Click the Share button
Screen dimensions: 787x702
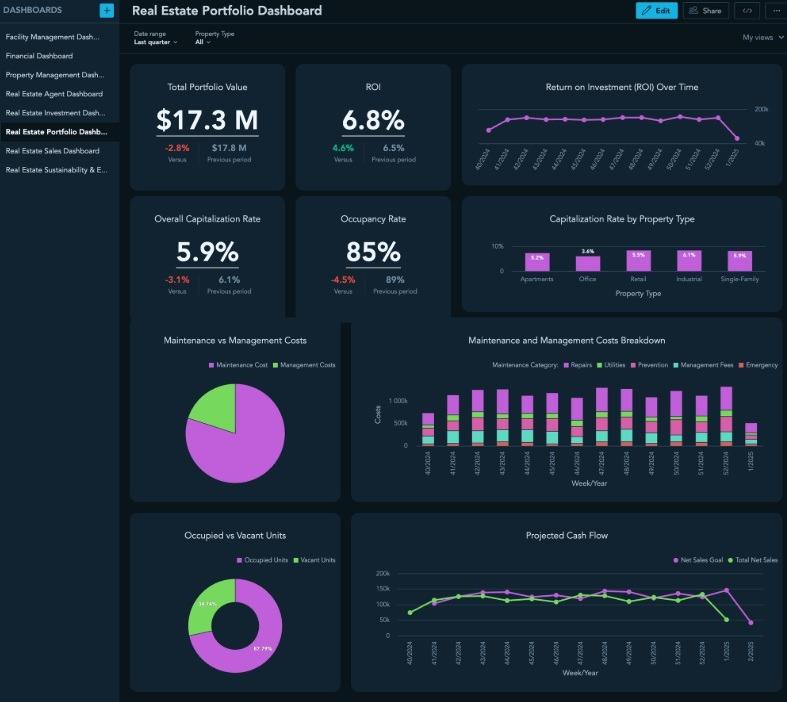coord(705,11)
